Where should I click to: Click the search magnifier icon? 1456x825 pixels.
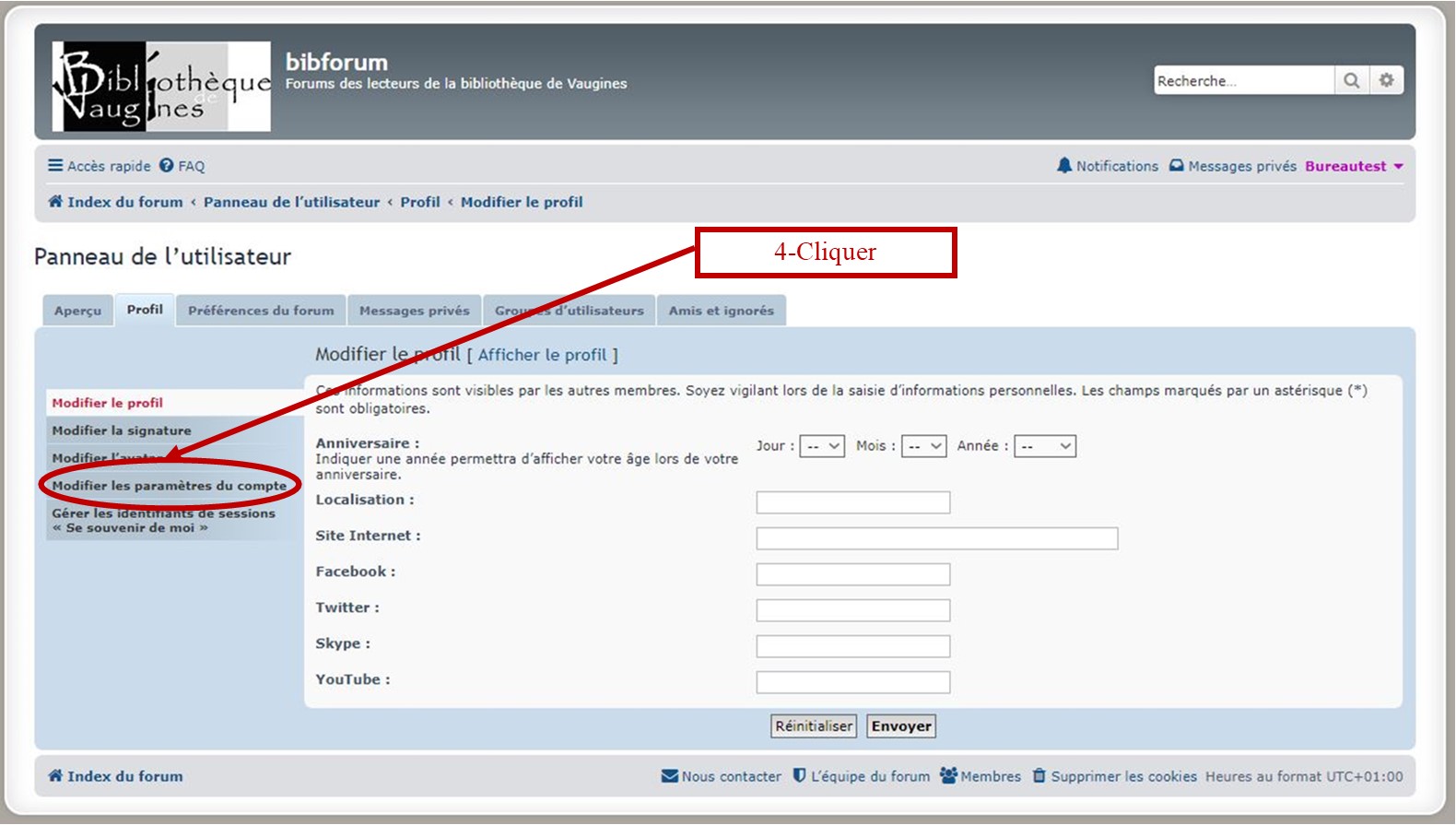tap(1351, 81)
